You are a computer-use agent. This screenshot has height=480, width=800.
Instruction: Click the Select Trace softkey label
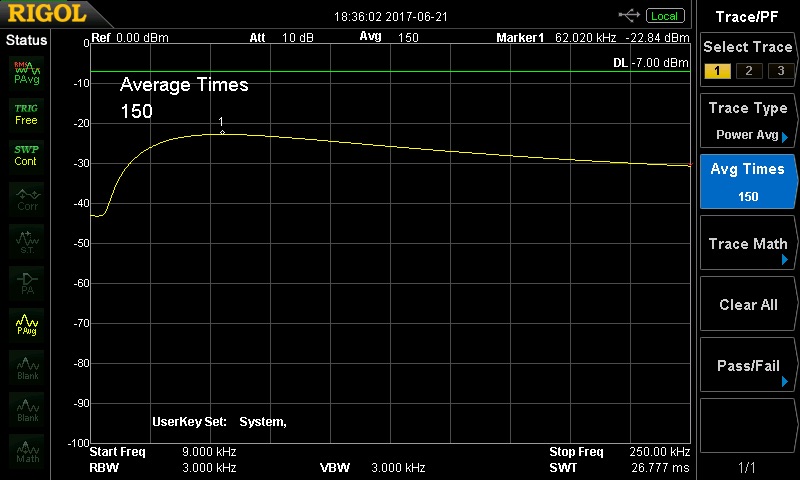click(x=747, y=47)
